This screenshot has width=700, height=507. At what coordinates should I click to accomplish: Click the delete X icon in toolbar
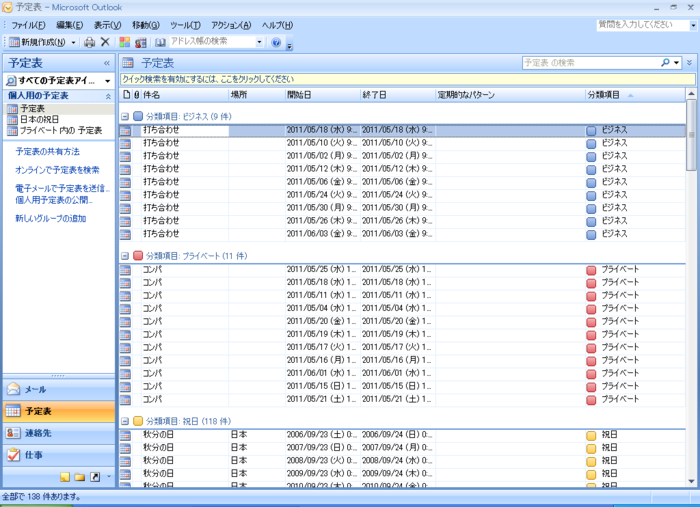[105, 42]
